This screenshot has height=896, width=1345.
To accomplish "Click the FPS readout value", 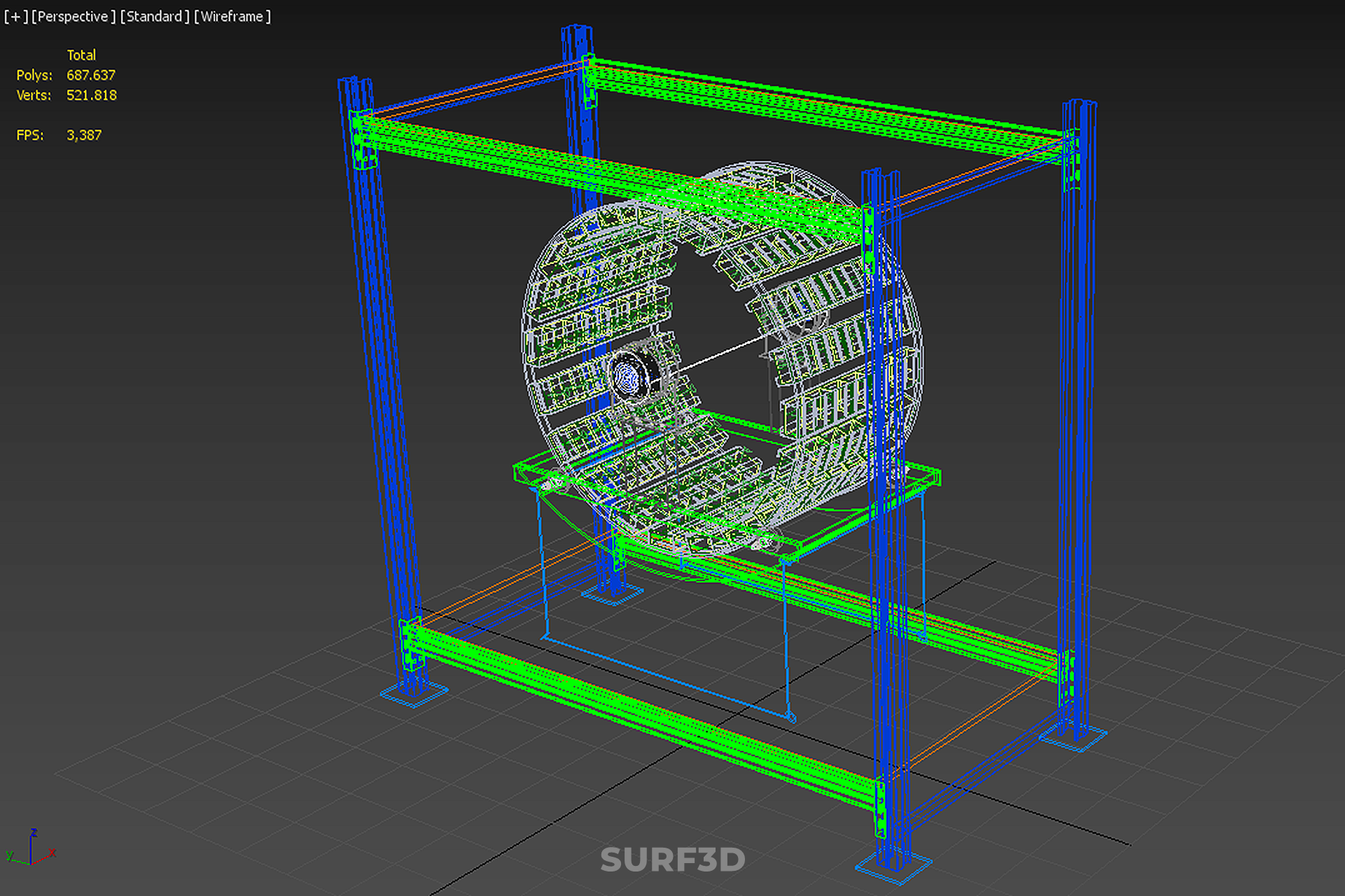I will coord(83,135).
